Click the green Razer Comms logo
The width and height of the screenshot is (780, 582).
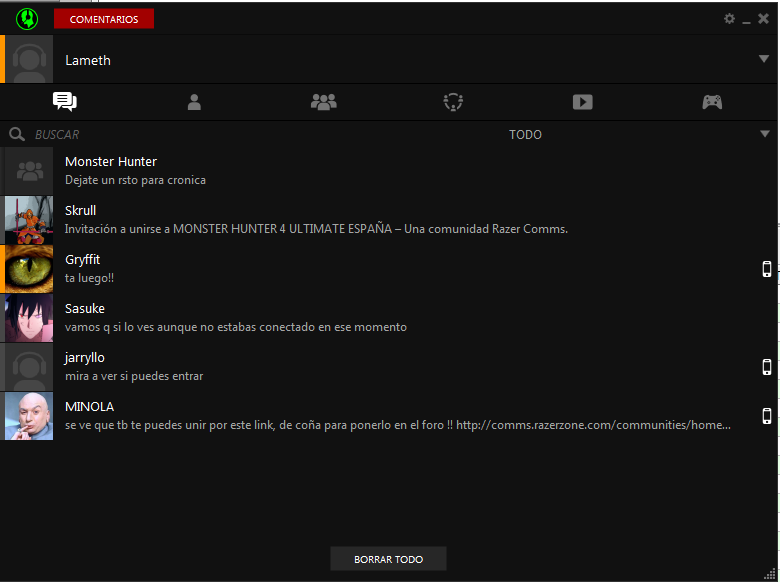coord(27,19)
